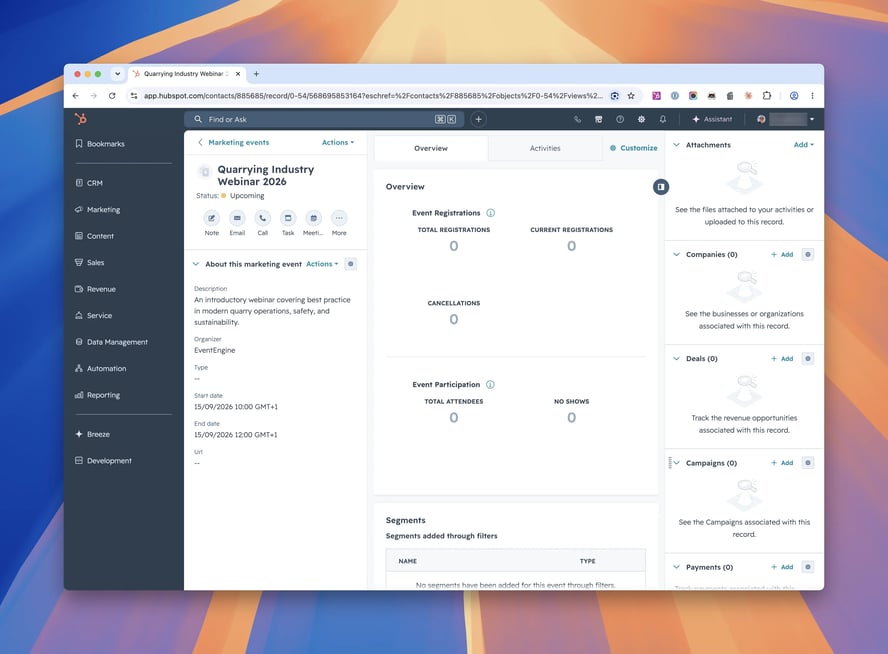Toggle the right sidebar collapse button

click(660, 187)
